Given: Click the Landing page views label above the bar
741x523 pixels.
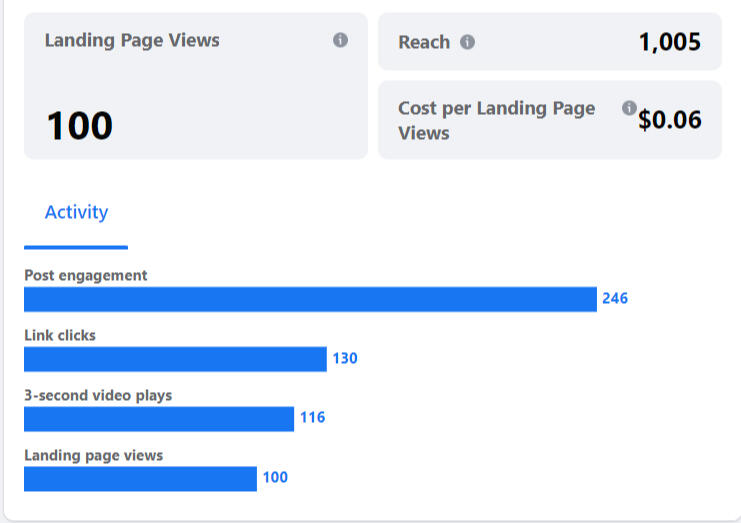Looking at the screenshot, I should [93, 455].
